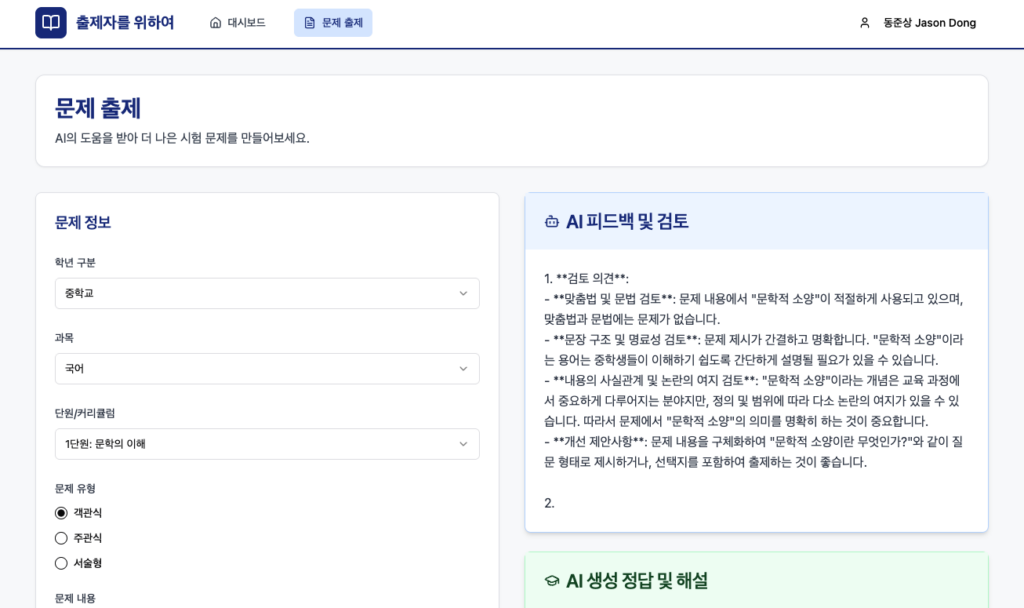1024x608 pixels.
Task: Click the home icon beside 대시보드
Action: click(215, 23)
